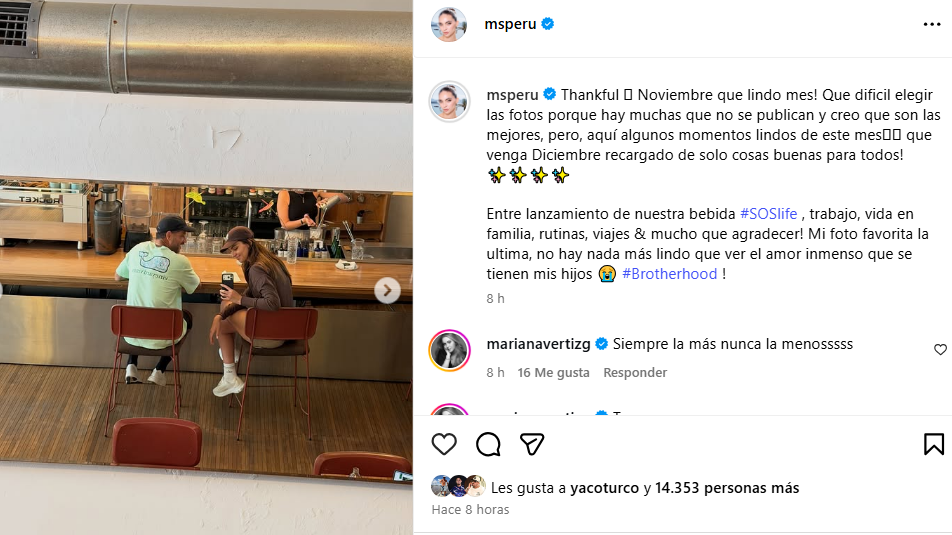Save post with bookmark icon
Image resolution: width=952 pixels, height=535 pixels.
tap(934, 444)
